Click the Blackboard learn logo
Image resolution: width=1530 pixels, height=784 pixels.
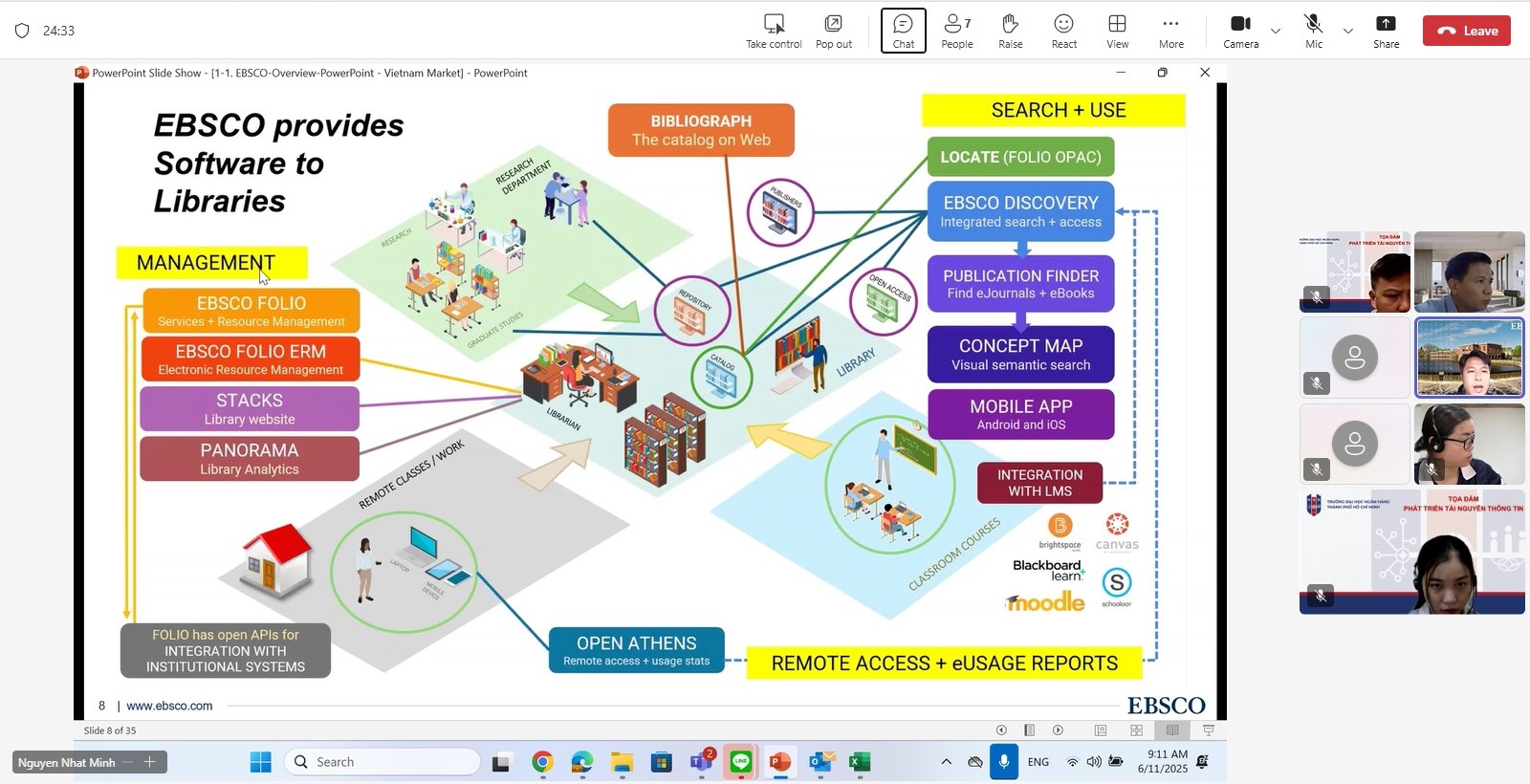tap(1048, 570)
